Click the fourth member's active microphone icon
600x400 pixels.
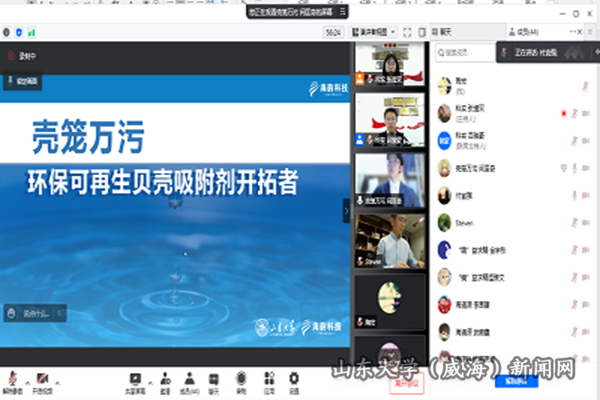574,168
